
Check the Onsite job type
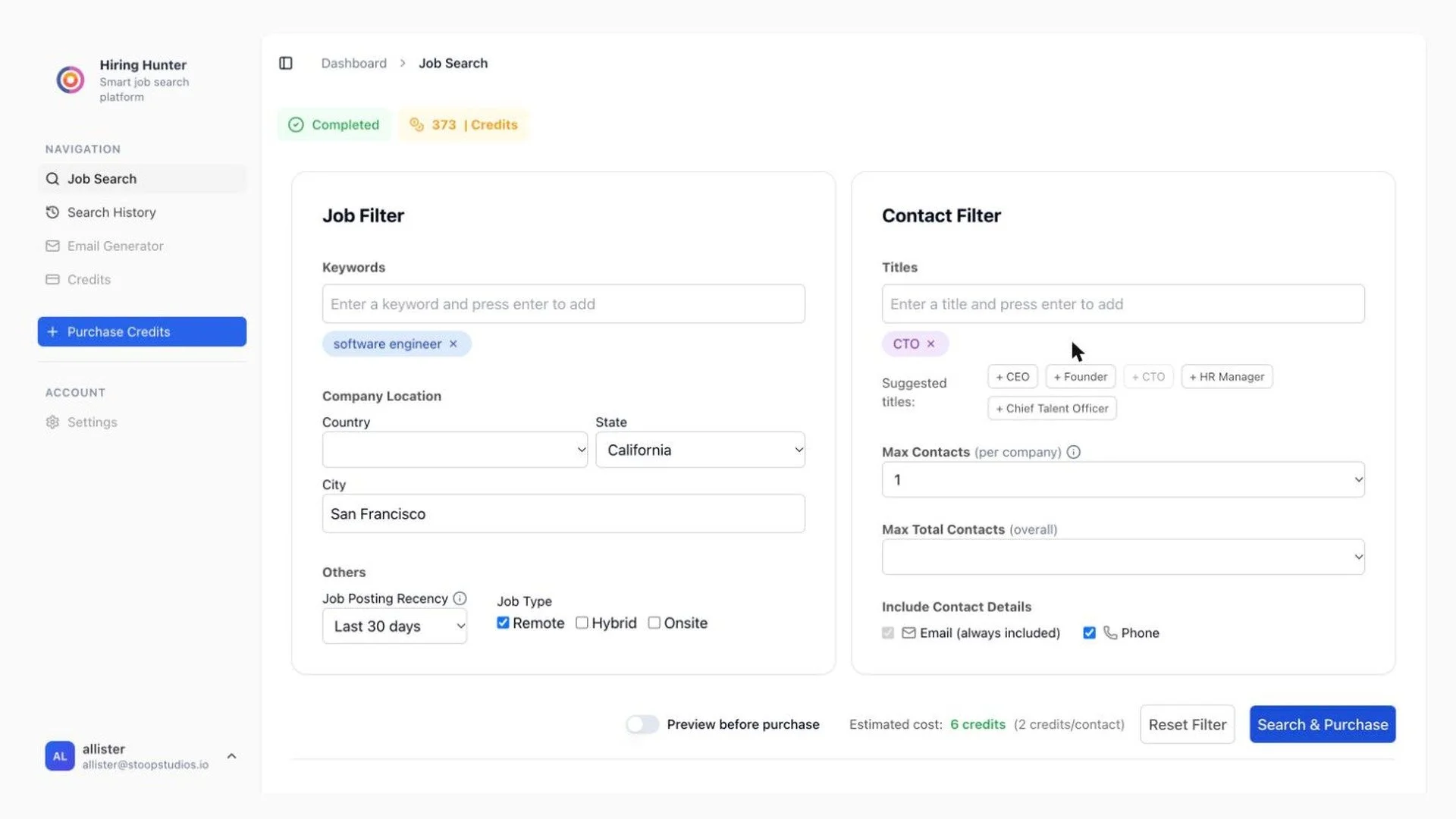[x=654, y=623]
